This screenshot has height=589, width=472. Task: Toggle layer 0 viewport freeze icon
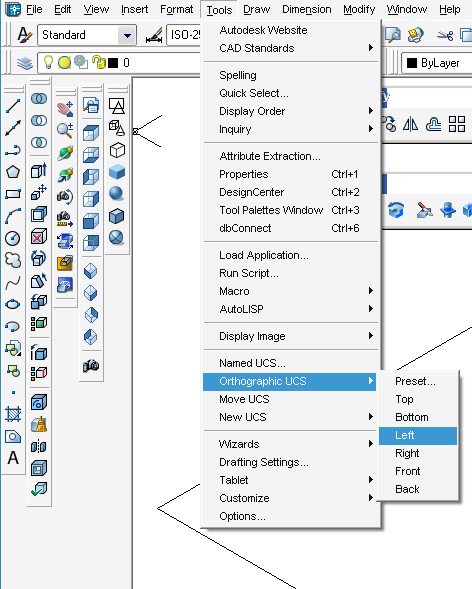pyautogui.click(x=81, y=62)
